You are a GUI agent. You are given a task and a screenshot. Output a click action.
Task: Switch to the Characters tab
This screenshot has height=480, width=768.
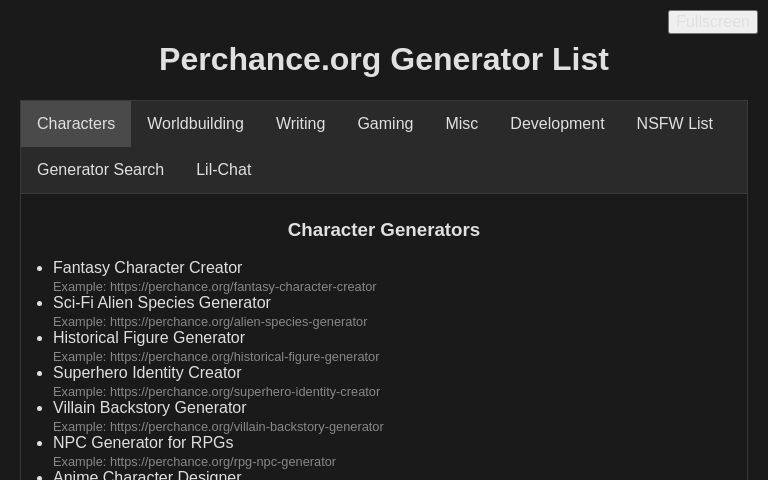76,124
